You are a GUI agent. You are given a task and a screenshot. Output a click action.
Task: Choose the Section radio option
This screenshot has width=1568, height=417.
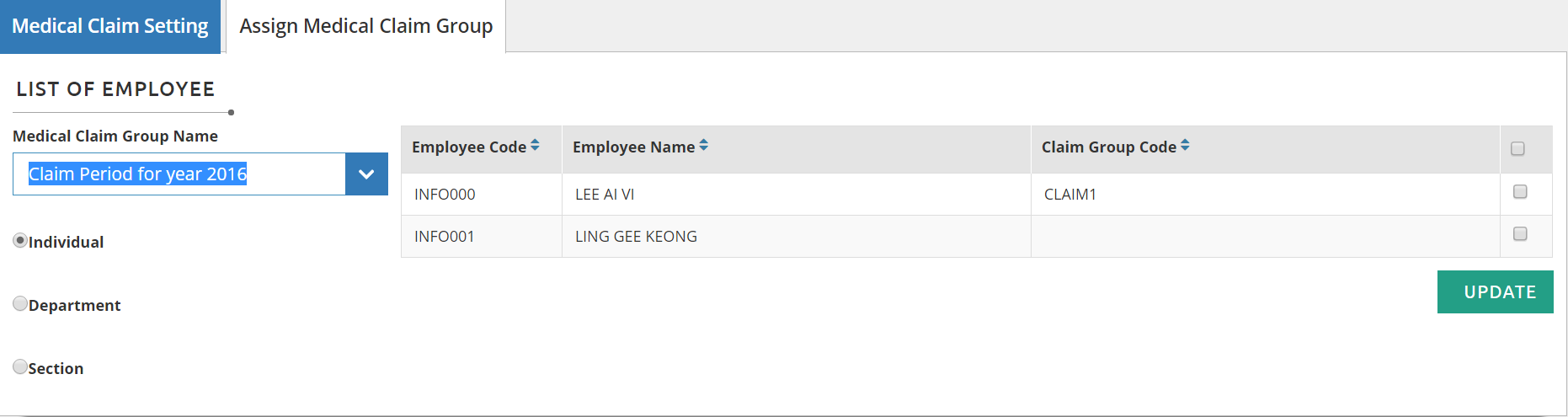tap(20, 367)
